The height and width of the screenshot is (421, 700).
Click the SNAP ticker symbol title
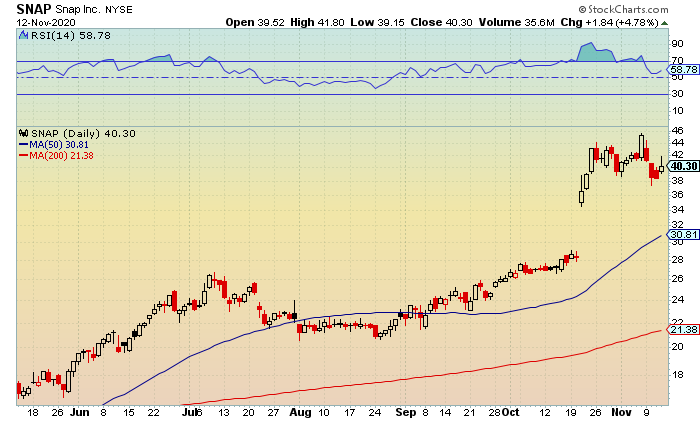click(34, 9)
